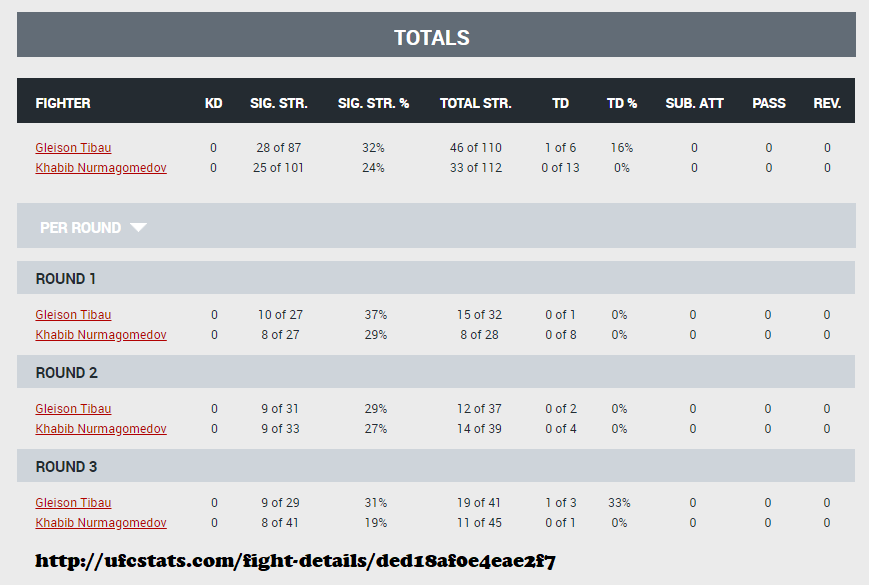Expand the ROUND 1 section header

[66, 278]
